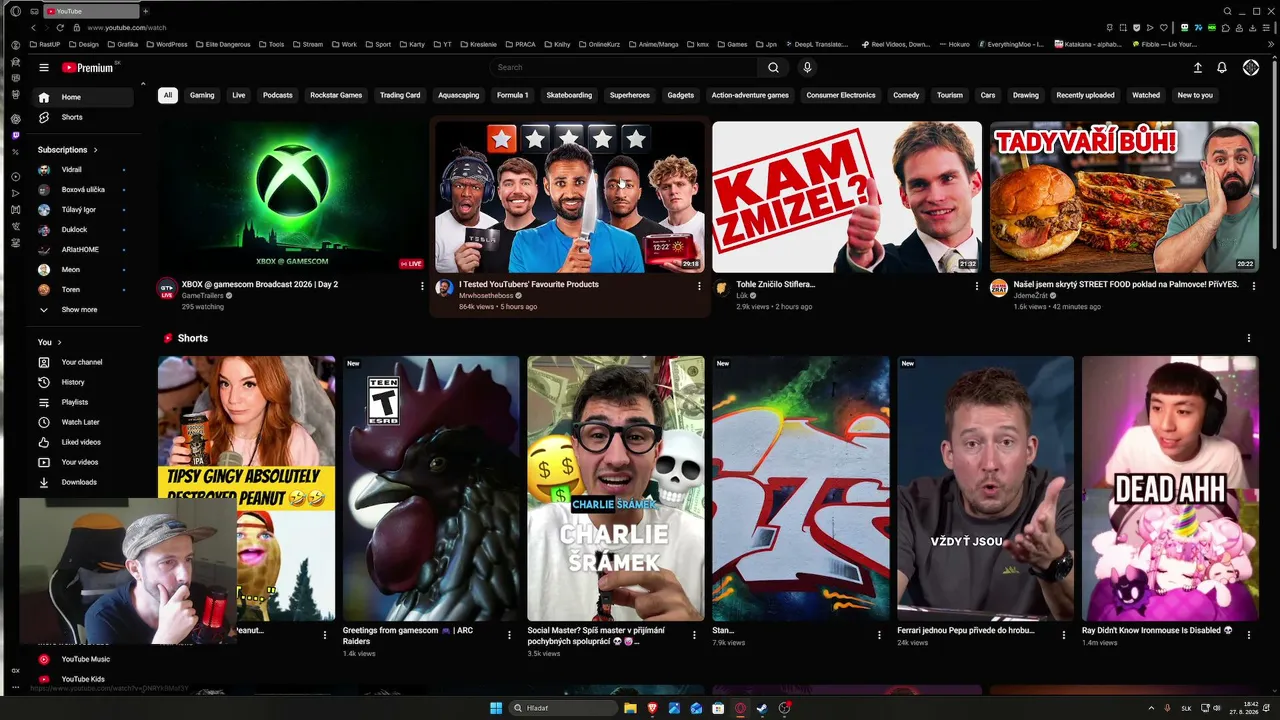Click the search magnifier button
The image size is (1280, 720).
point(773,67)
